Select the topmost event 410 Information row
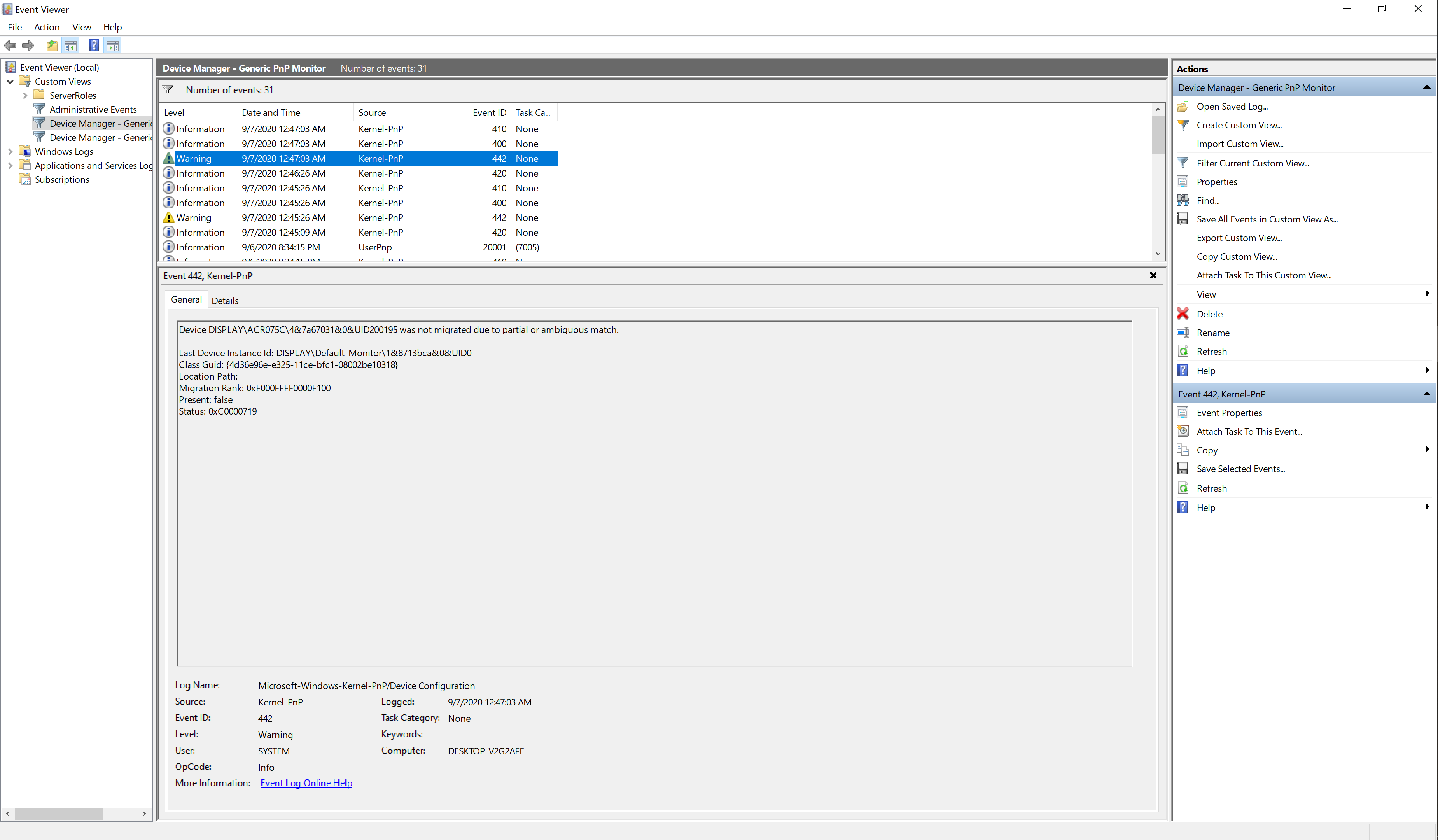 pos(359,129)
